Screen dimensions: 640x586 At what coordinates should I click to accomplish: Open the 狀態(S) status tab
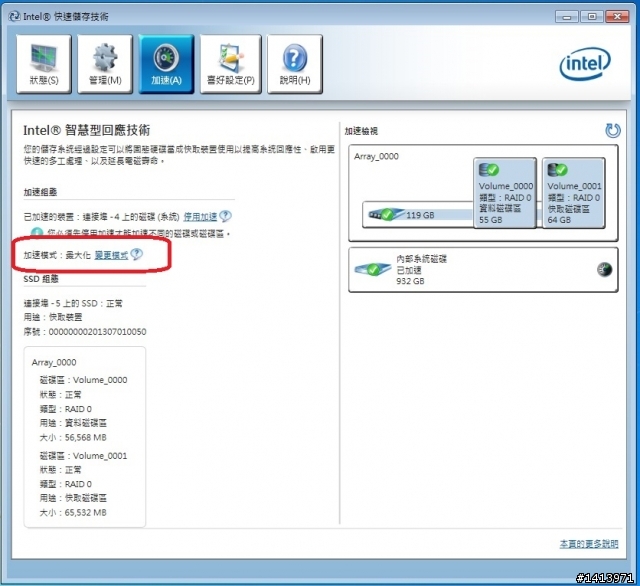coord(44,64)
